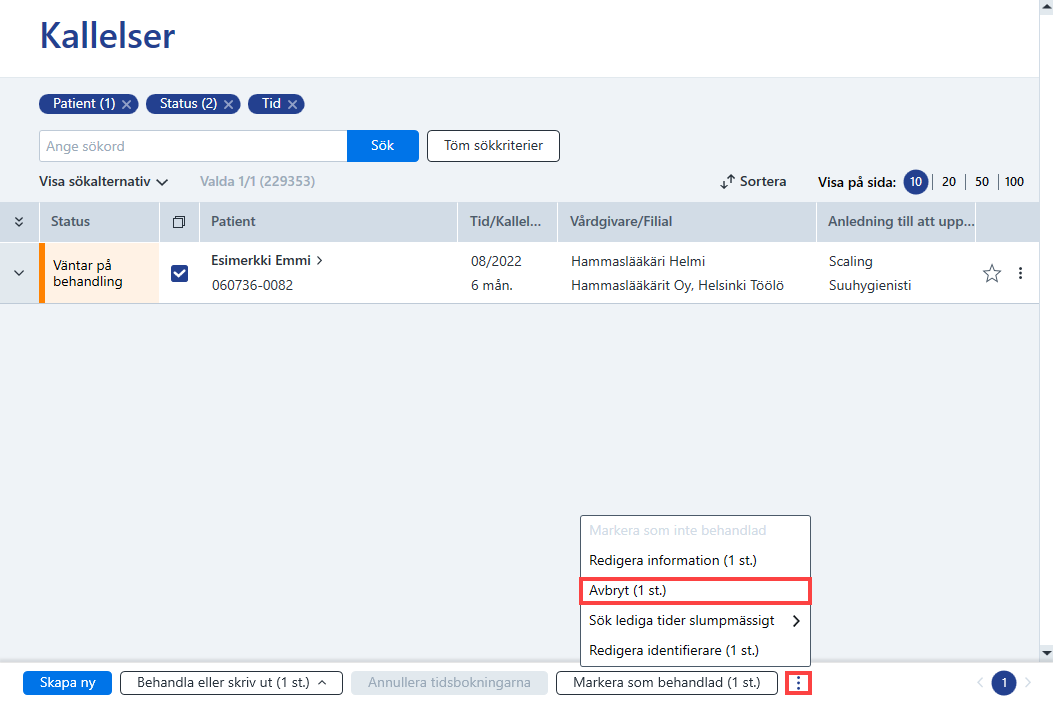Image resolution: width=1053 pixels, height=702 pixels.
Task: Click the Väntar på behandling status cell
Action: coord(99,273)
